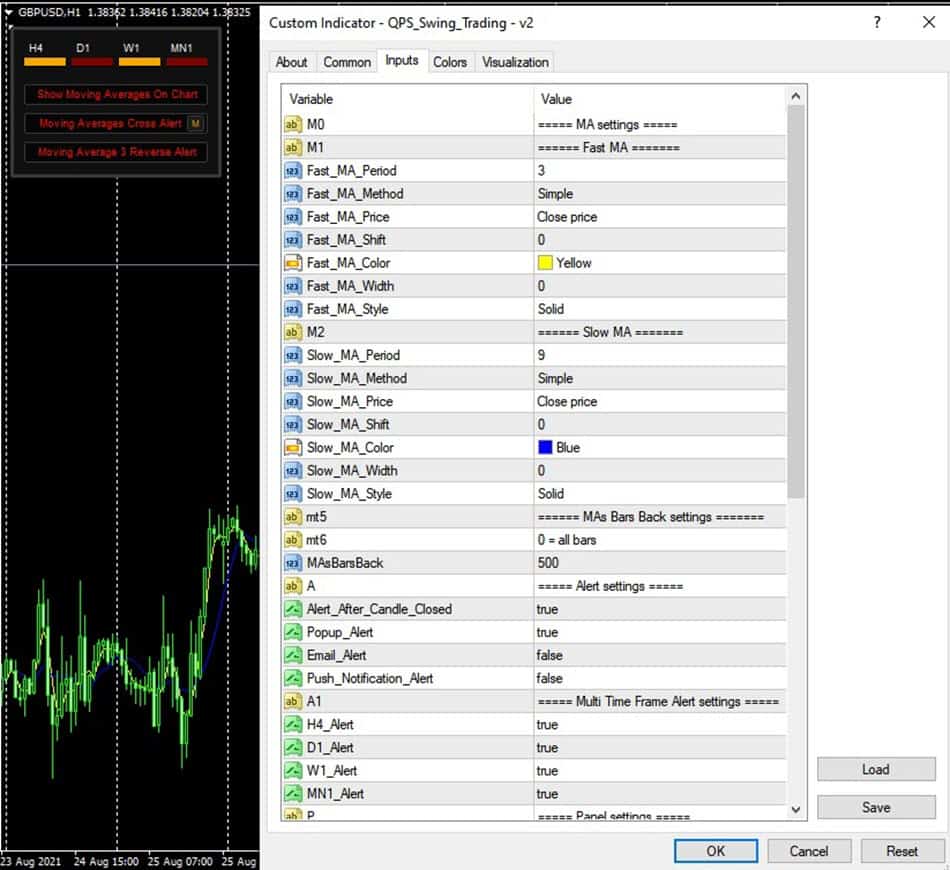Open the Visualization tab
The height and width of the screenshot is (870, 950).
(x=515, y=62)
